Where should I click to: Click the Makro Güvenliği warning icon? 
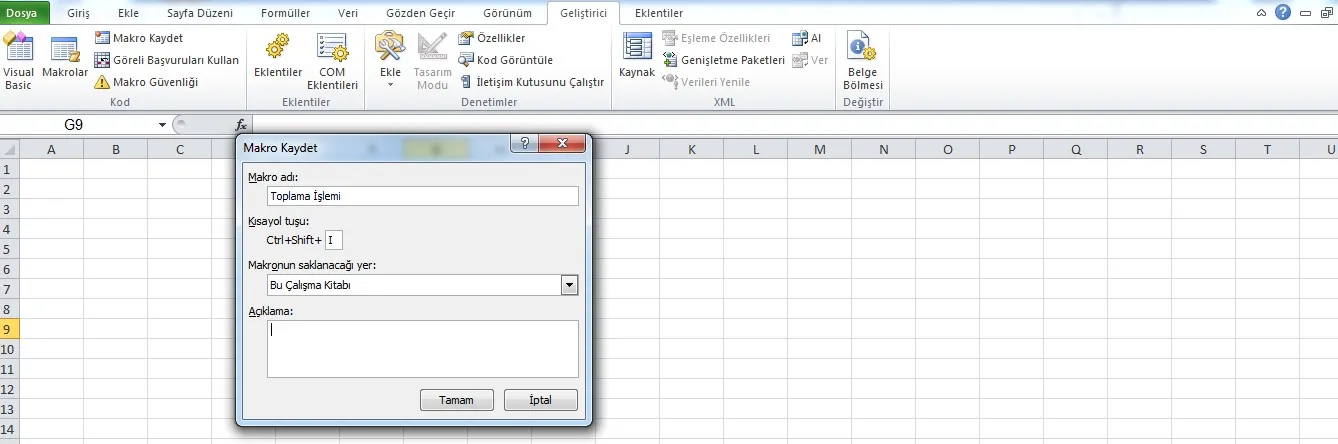click(x=102, y=82)
